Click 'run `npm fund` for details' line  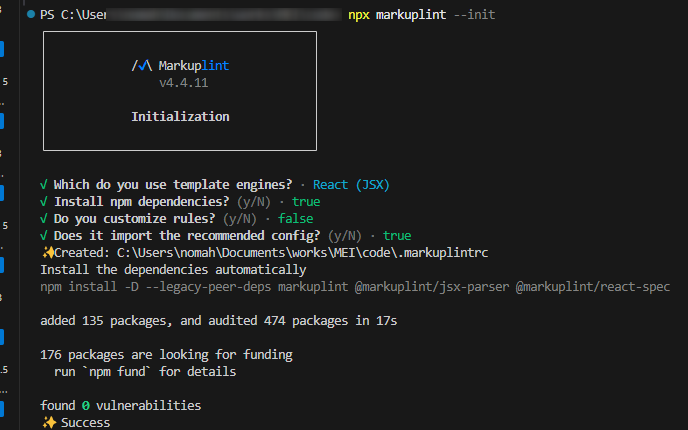tap(145, 372)
